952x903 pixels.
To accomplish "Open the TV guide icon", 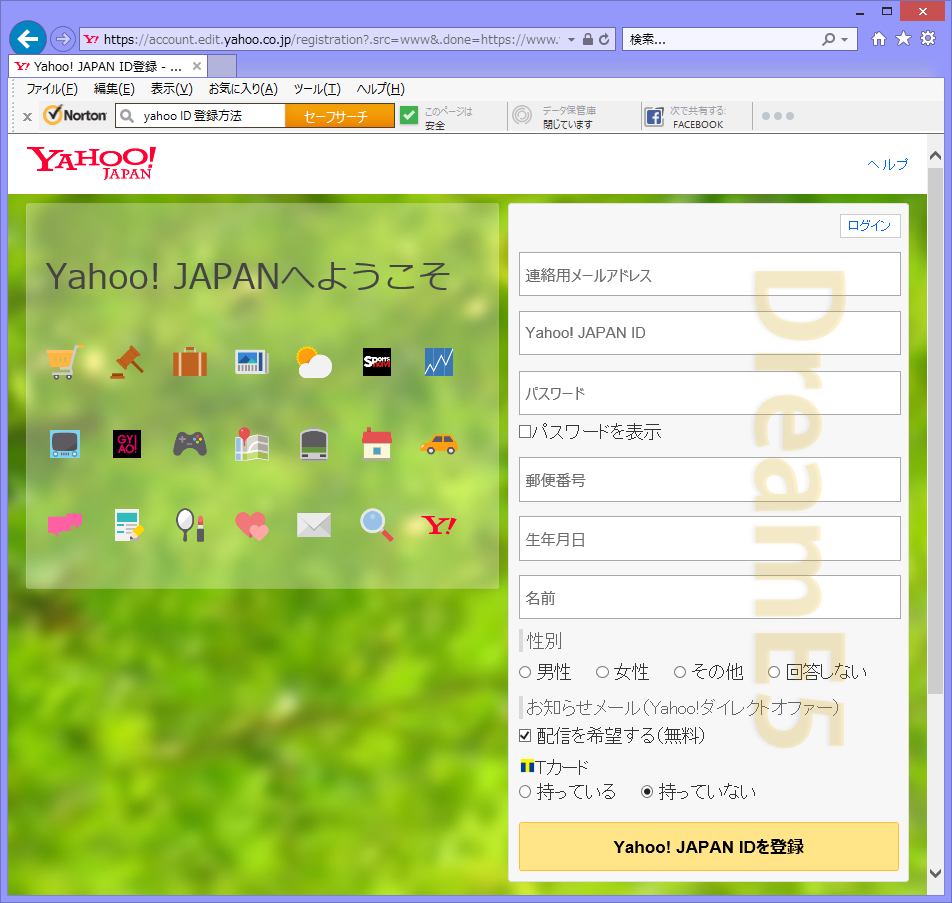I will pyautogui.click(x=64, y=444).
